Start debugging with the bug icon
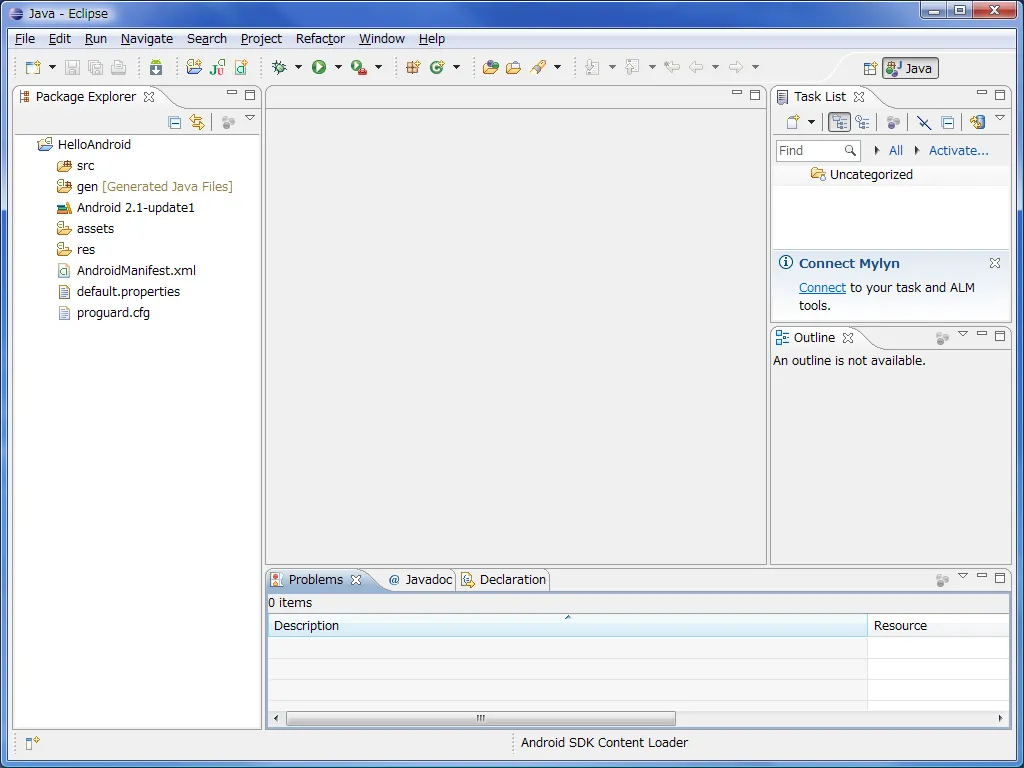Image resolution: width=1024 pixels, height=768 pixels. point(280,67)
